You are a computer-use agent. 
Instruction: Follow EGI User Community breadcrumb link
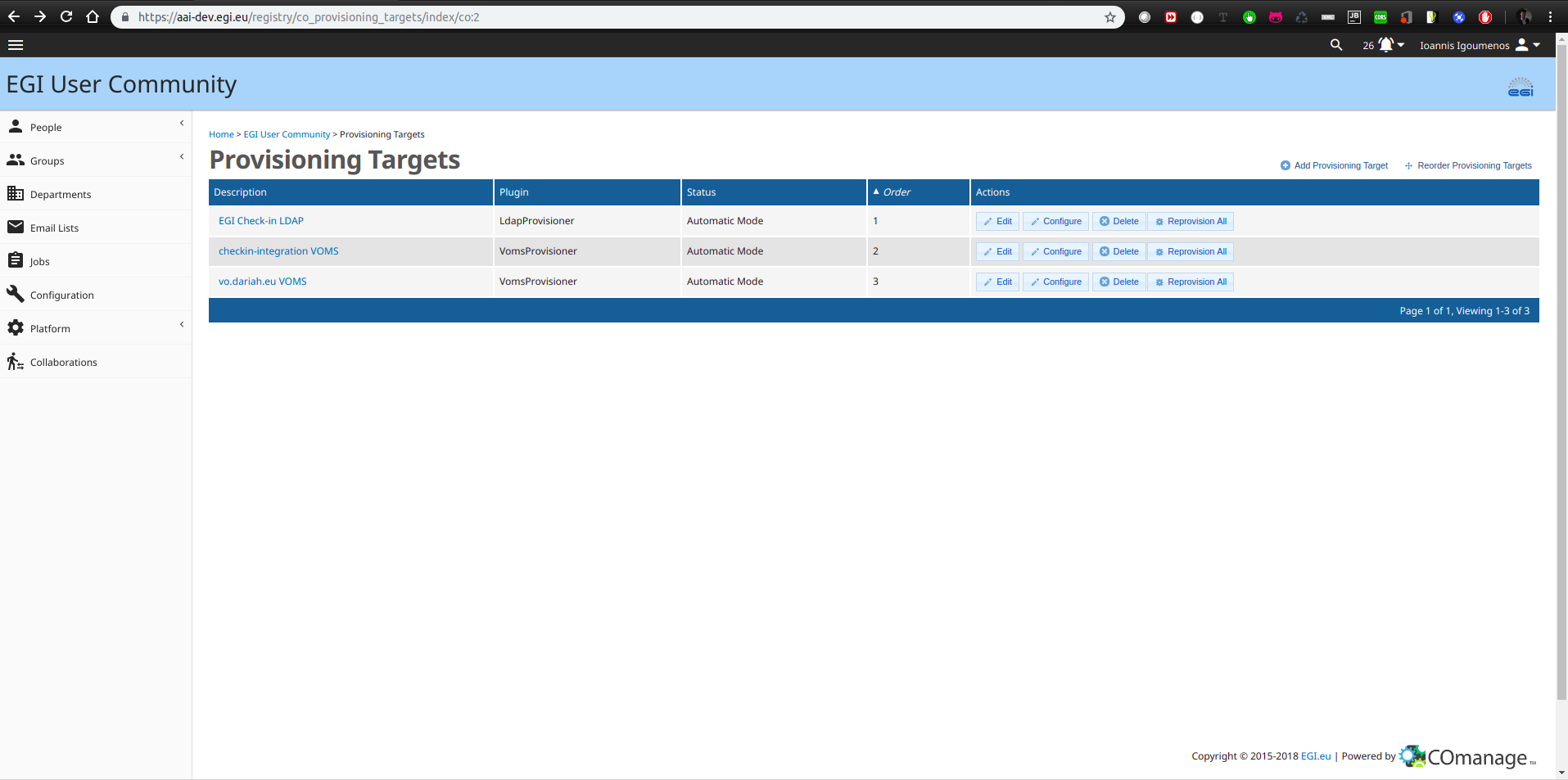pos(287,134)
